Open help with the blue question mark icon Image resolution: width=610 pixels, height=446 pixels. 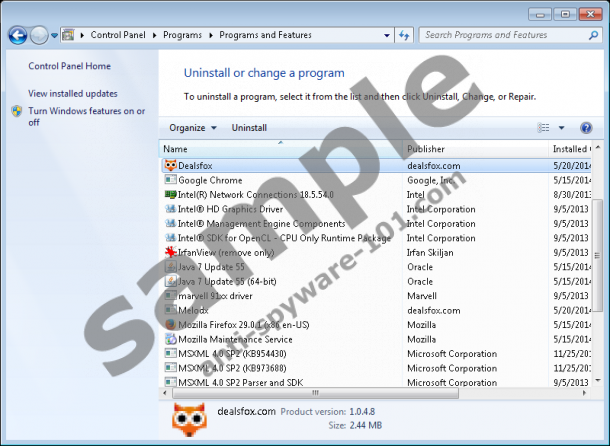(x=587, y=128)
